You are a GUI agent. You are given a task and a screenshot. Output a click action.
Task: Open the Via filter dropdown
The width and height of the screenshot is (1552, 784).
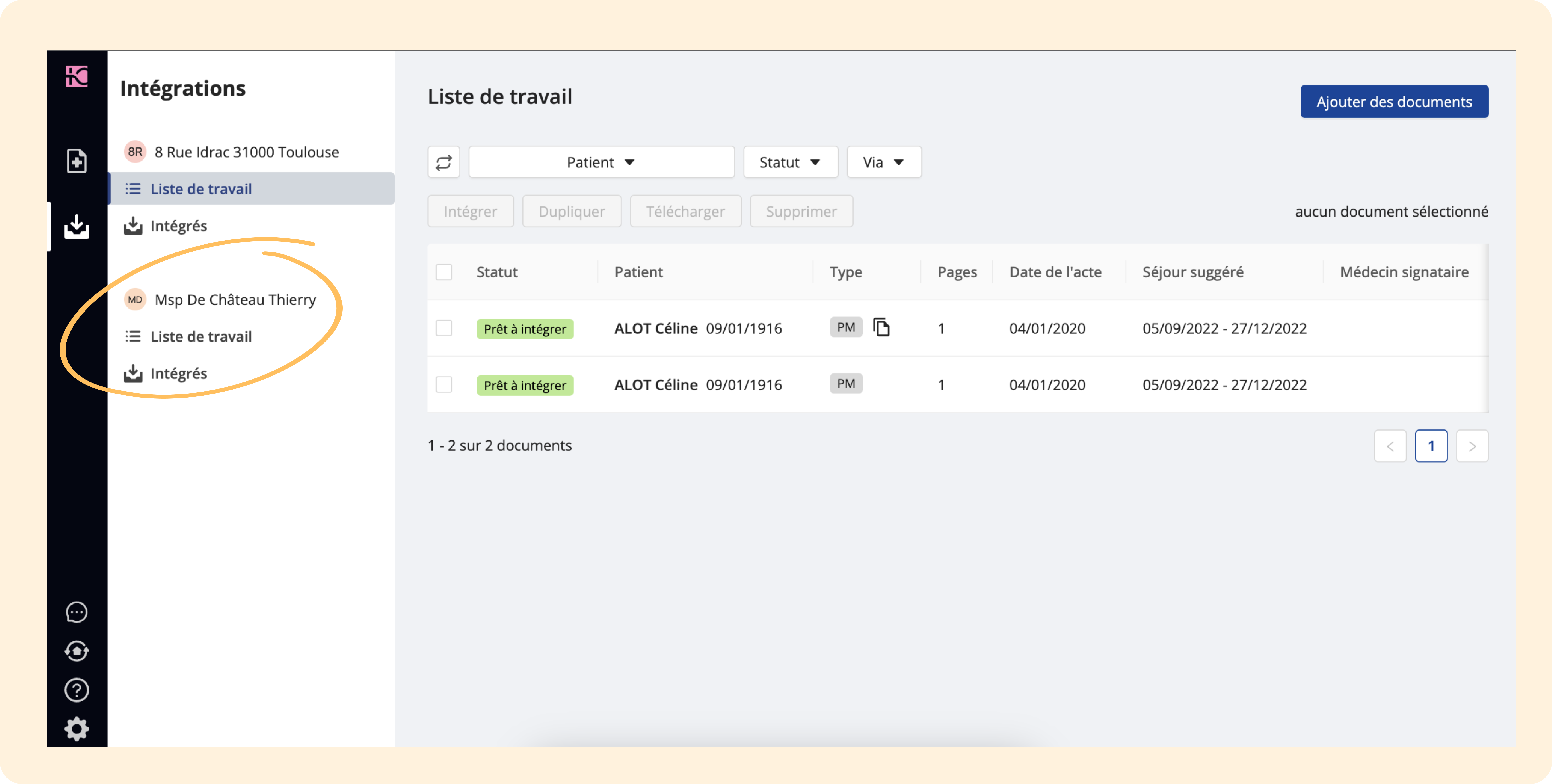click(884, 162)
